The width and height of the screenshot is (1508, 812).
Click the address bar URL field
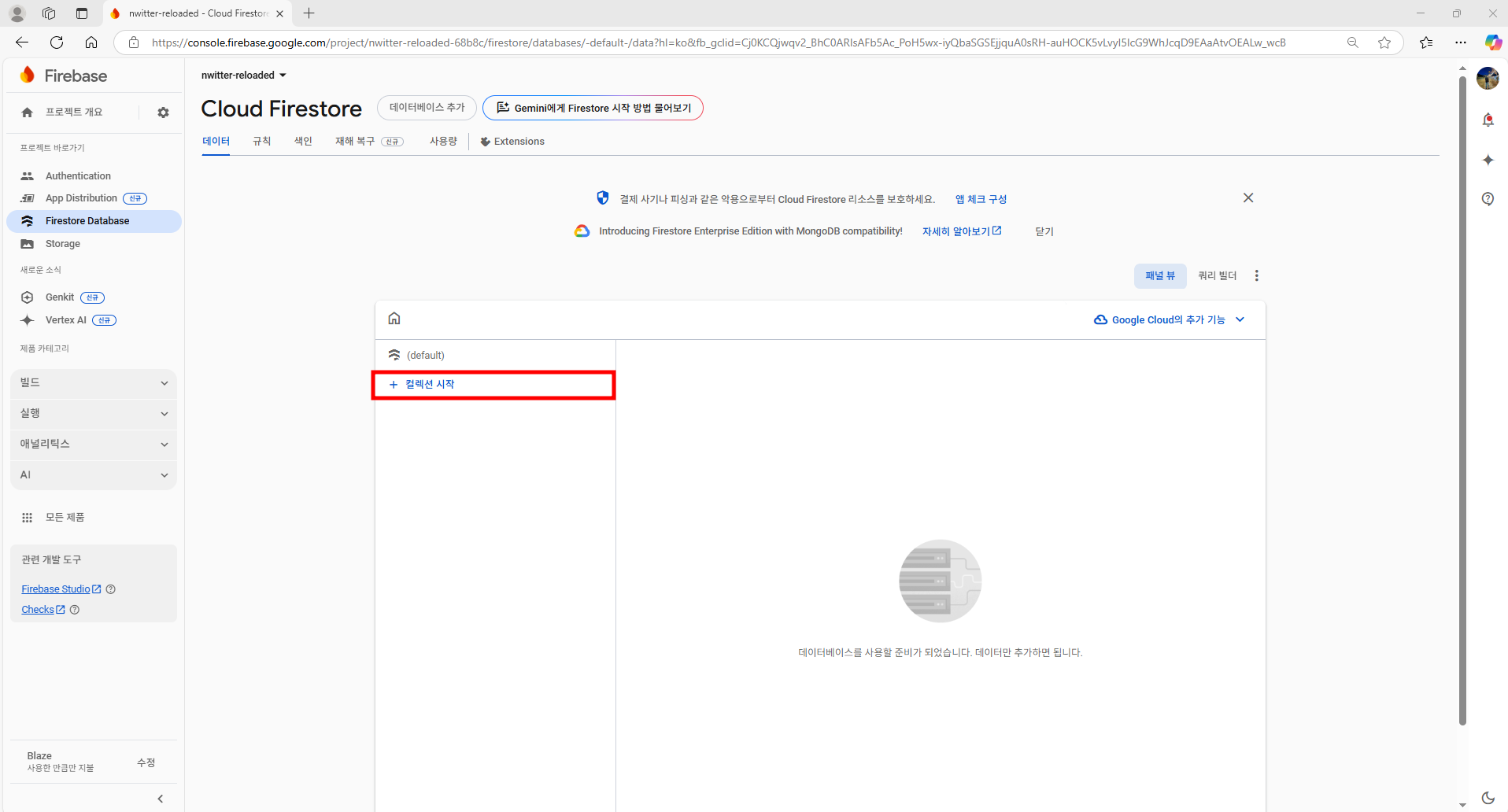tap(718, 42)
